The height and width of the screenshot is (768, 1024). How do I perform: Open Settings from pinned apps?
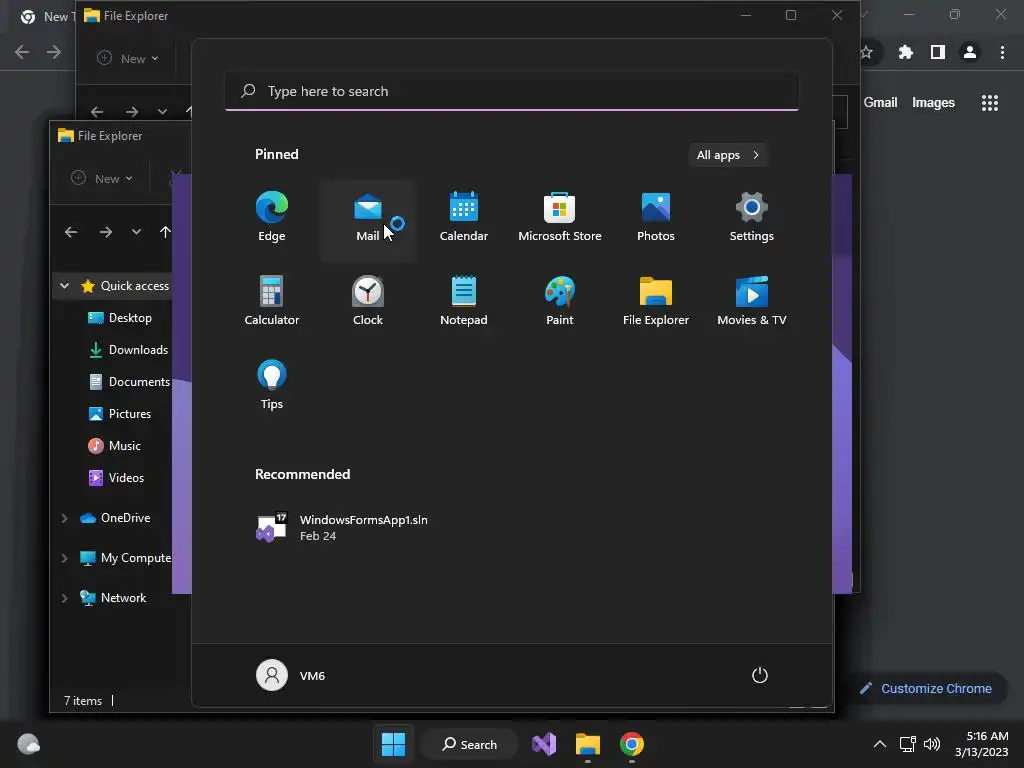click(752, 217)
